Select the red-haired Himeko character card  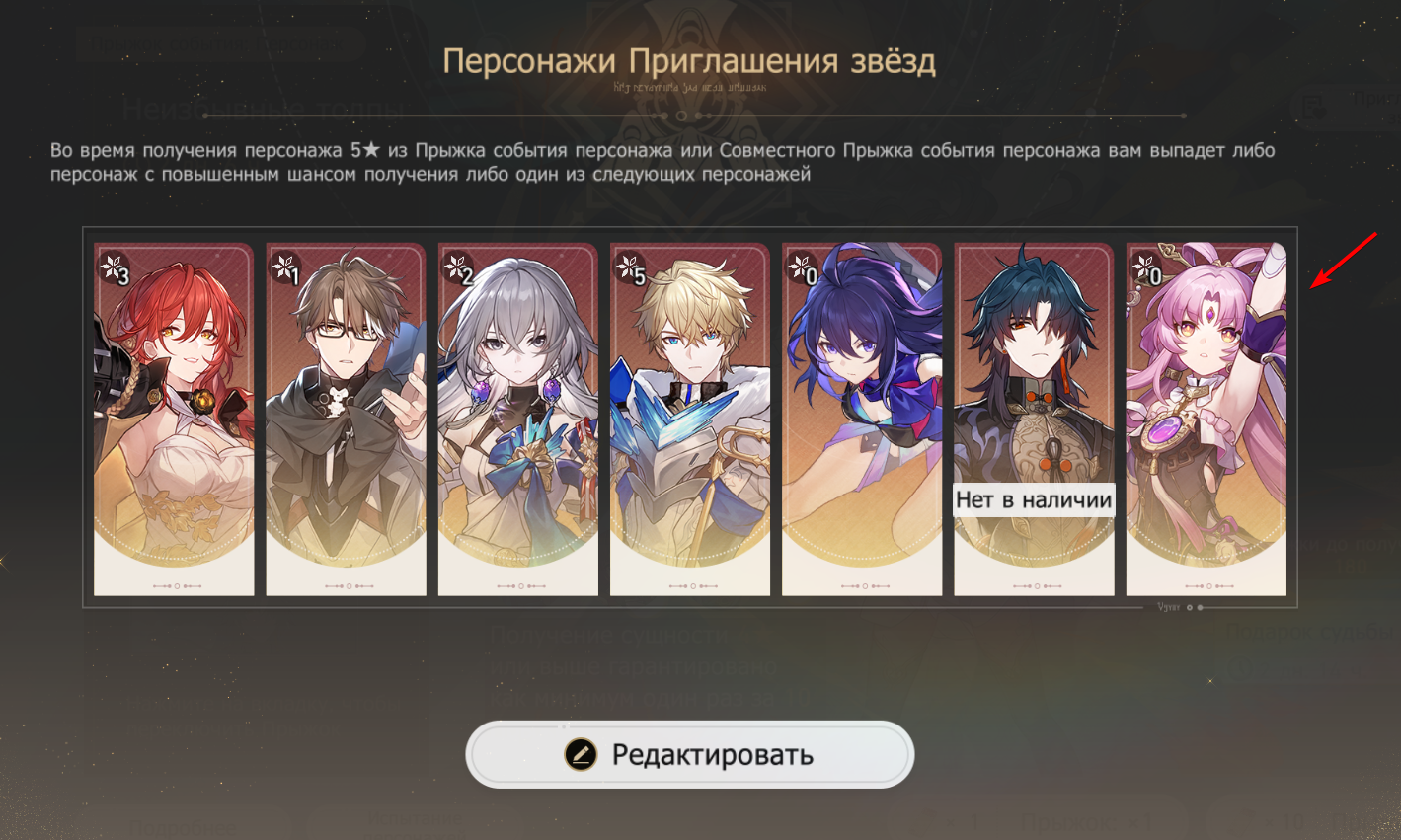click(x=174, y=420)
